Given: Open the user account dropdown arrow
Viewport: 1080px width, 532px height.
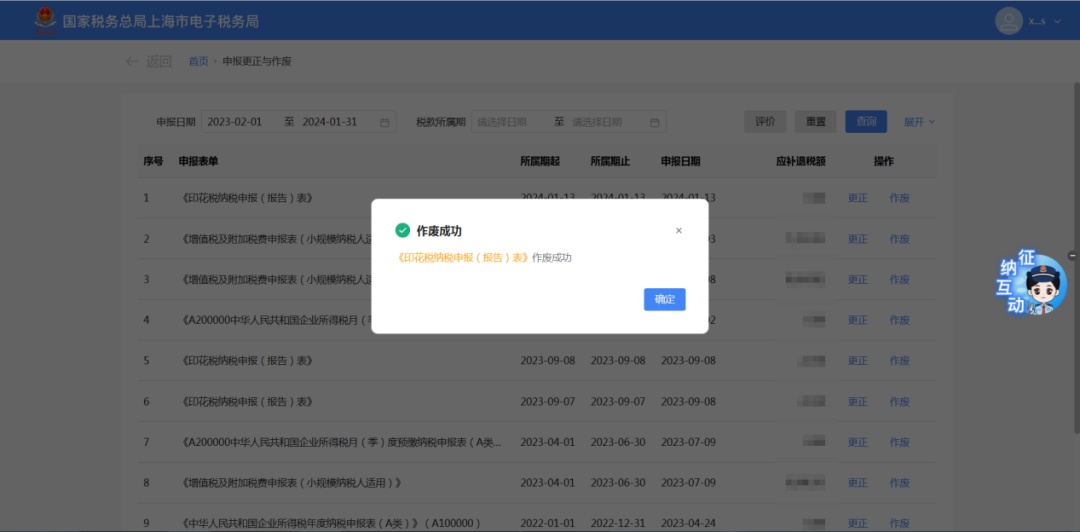Looking at the screenshot, I should point(1058,21).
